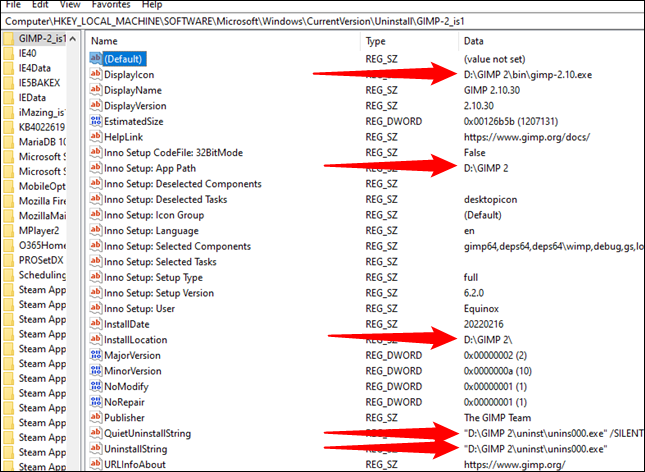The width and height of the screenshot is (645, 472).
Task: Click the InstallDate string value icon
Action: (x=95, y=324)
